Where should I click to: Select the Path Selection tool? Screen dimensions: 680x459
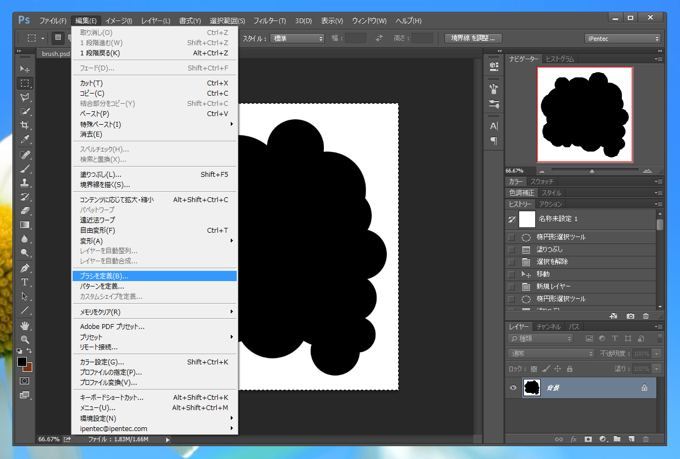click(x=25, y=296)
